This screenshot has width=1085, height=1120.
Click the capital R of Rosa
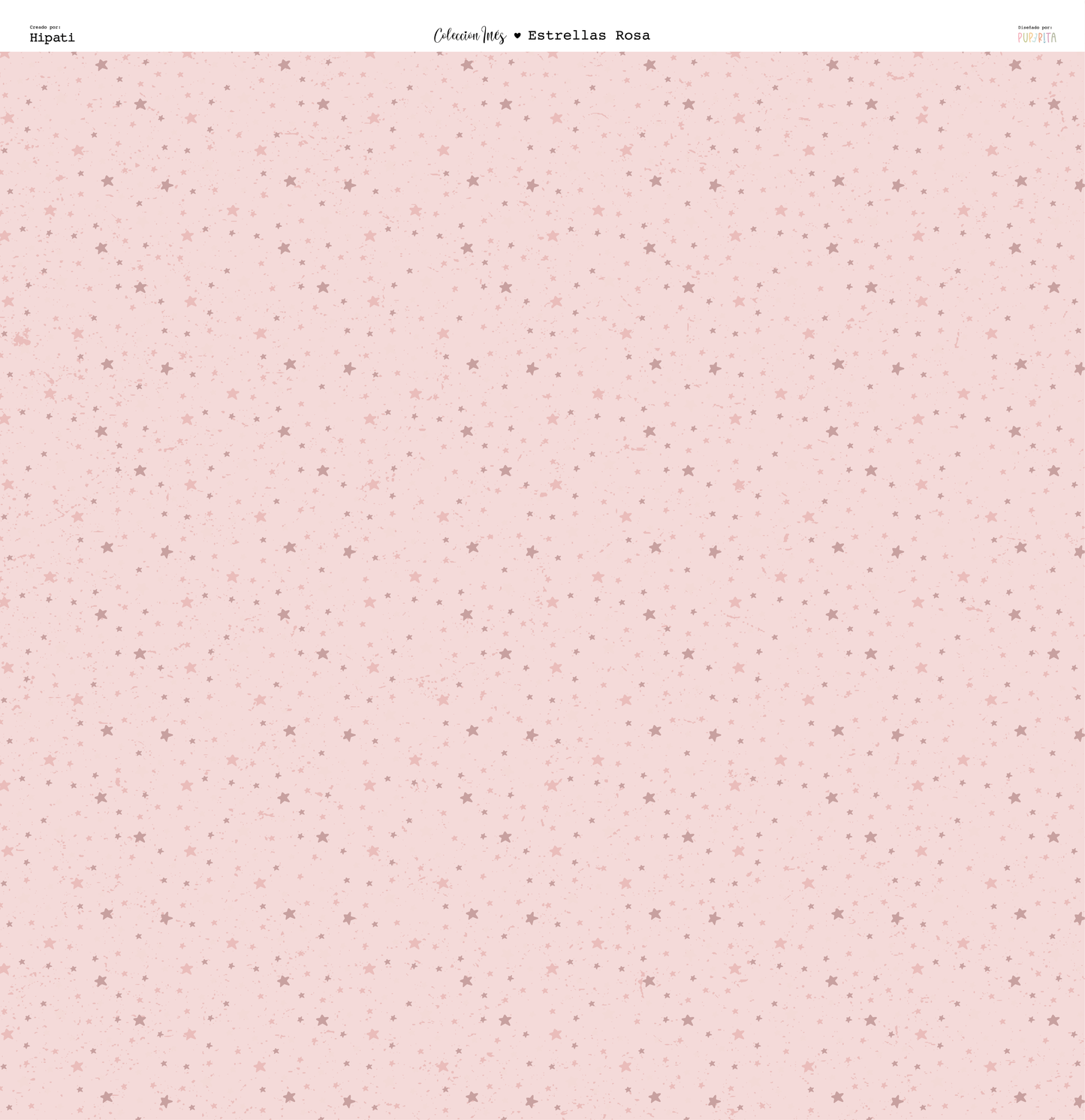[620, 35]
